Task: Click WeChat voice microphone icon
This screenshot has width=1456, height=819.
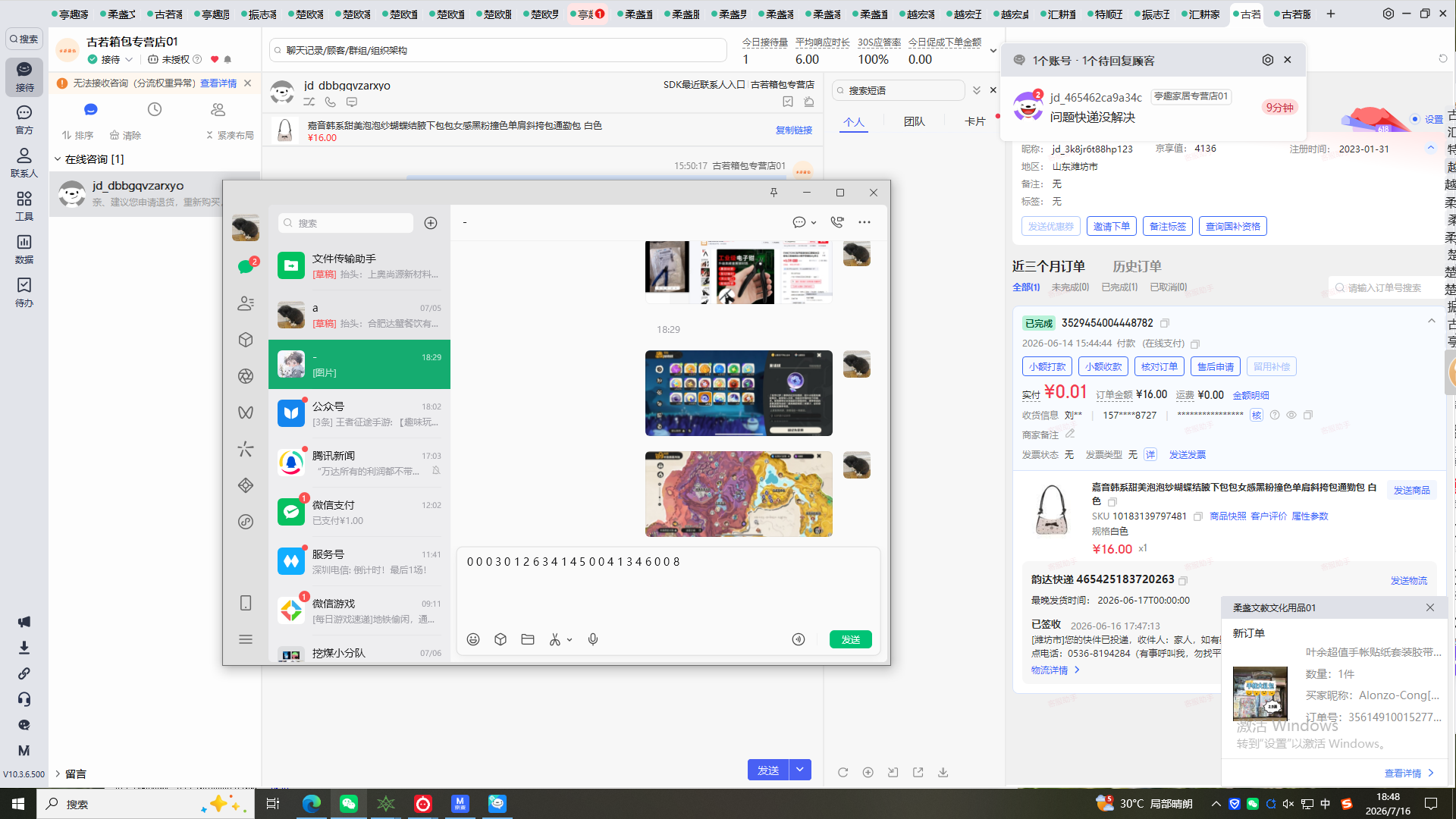Action: (593, 639)
